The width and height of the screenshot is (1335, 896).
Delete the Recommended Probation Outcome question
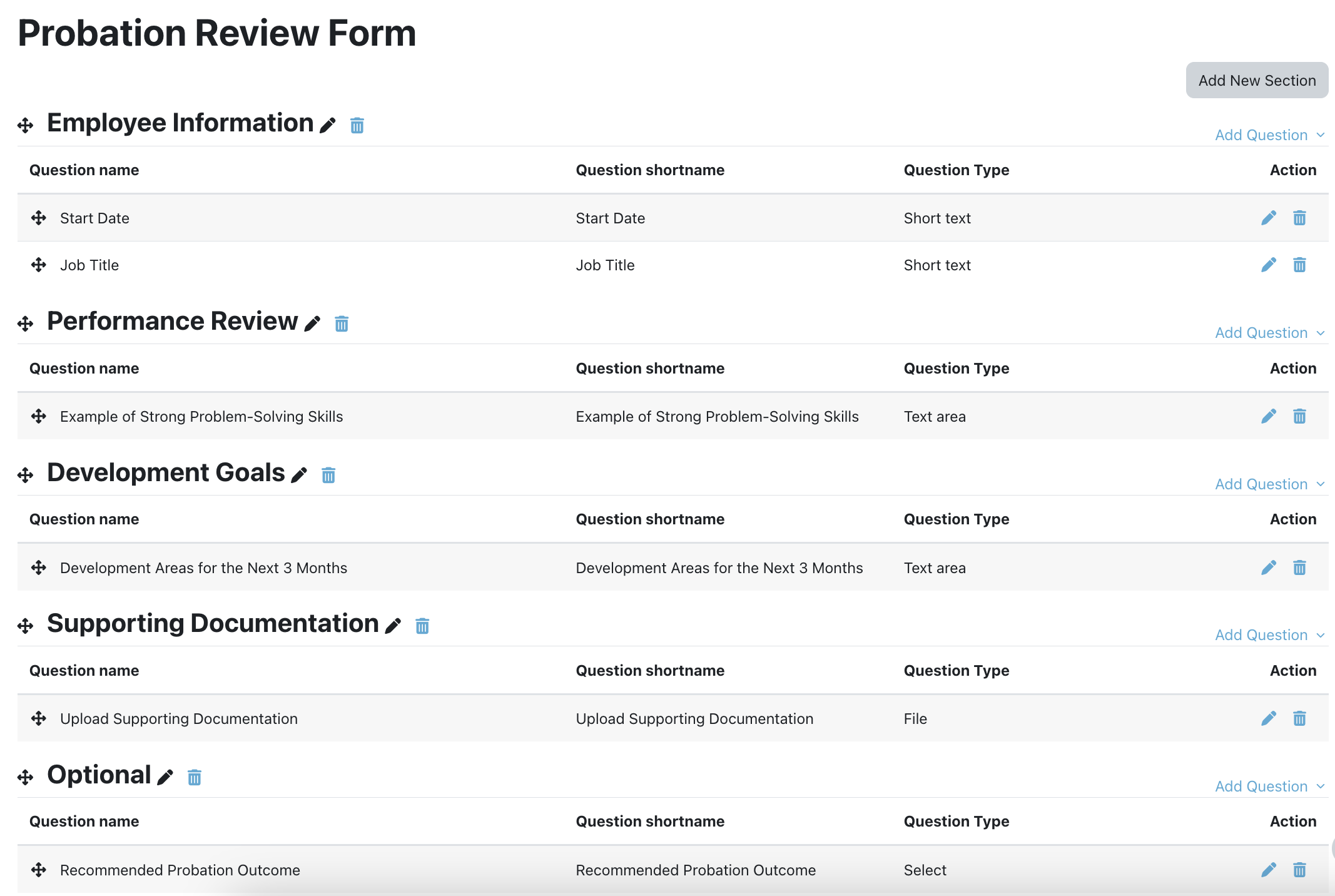pyautogui.click(x=1299, y=870)
